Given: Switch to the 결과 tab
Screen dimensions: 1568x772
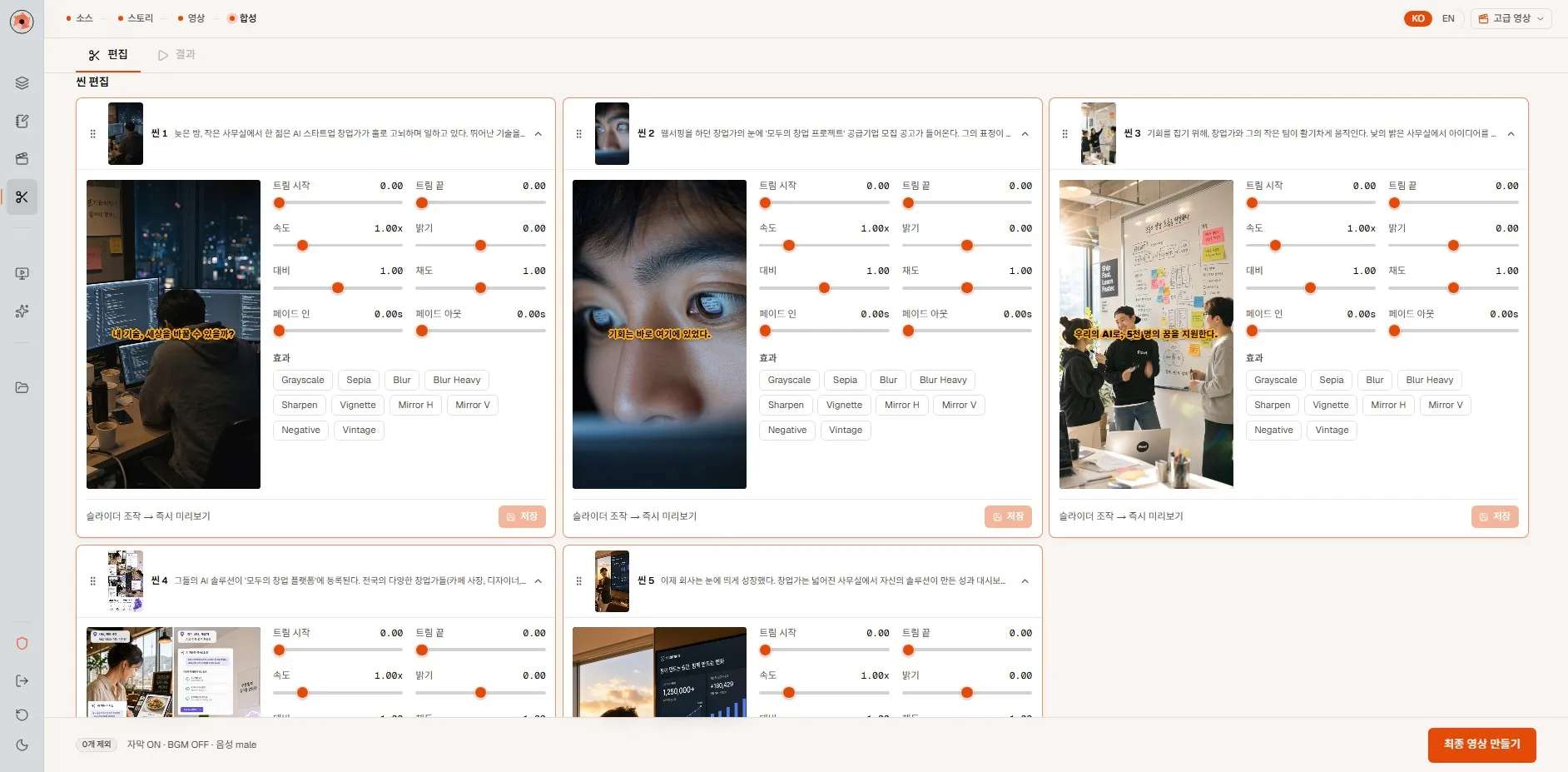Looking at the screenshot, I should pos(176,55).
